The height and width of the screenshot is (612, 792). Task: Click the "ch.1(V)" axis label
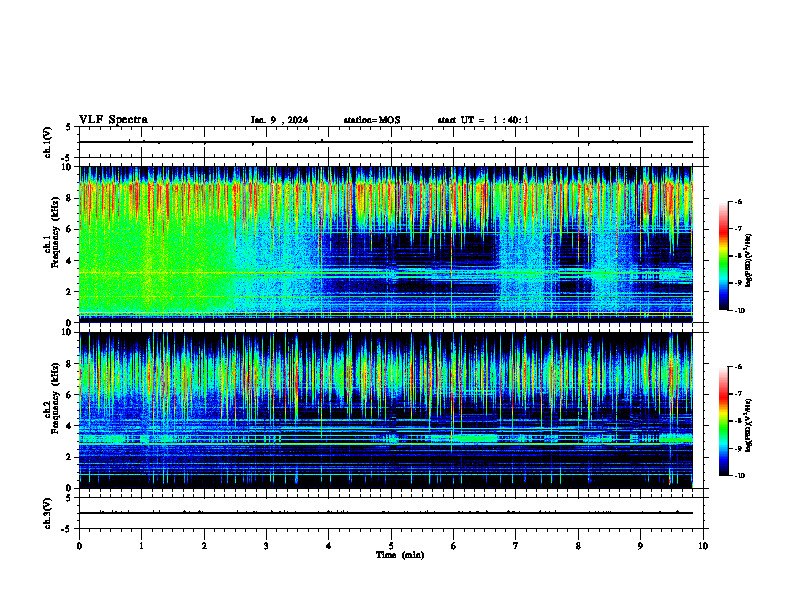tap(48, 142)
